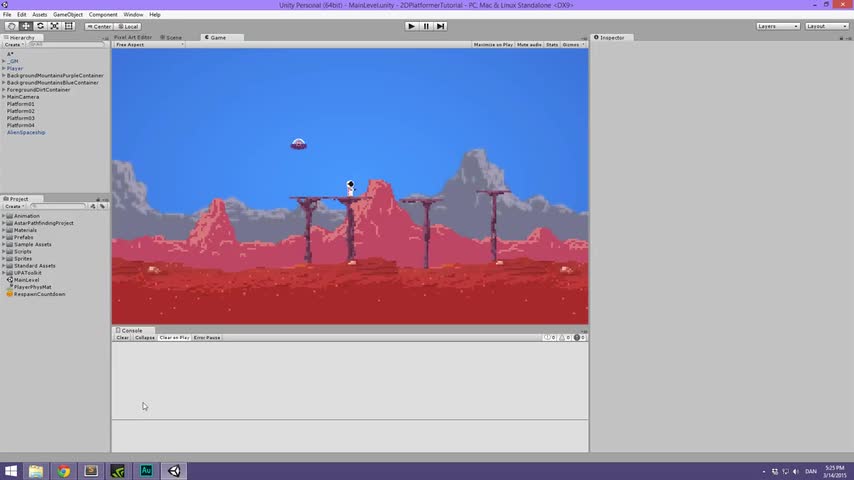854x480 pixels.
Task: Toggle Collapse in the Console
Action: [144, 338]
